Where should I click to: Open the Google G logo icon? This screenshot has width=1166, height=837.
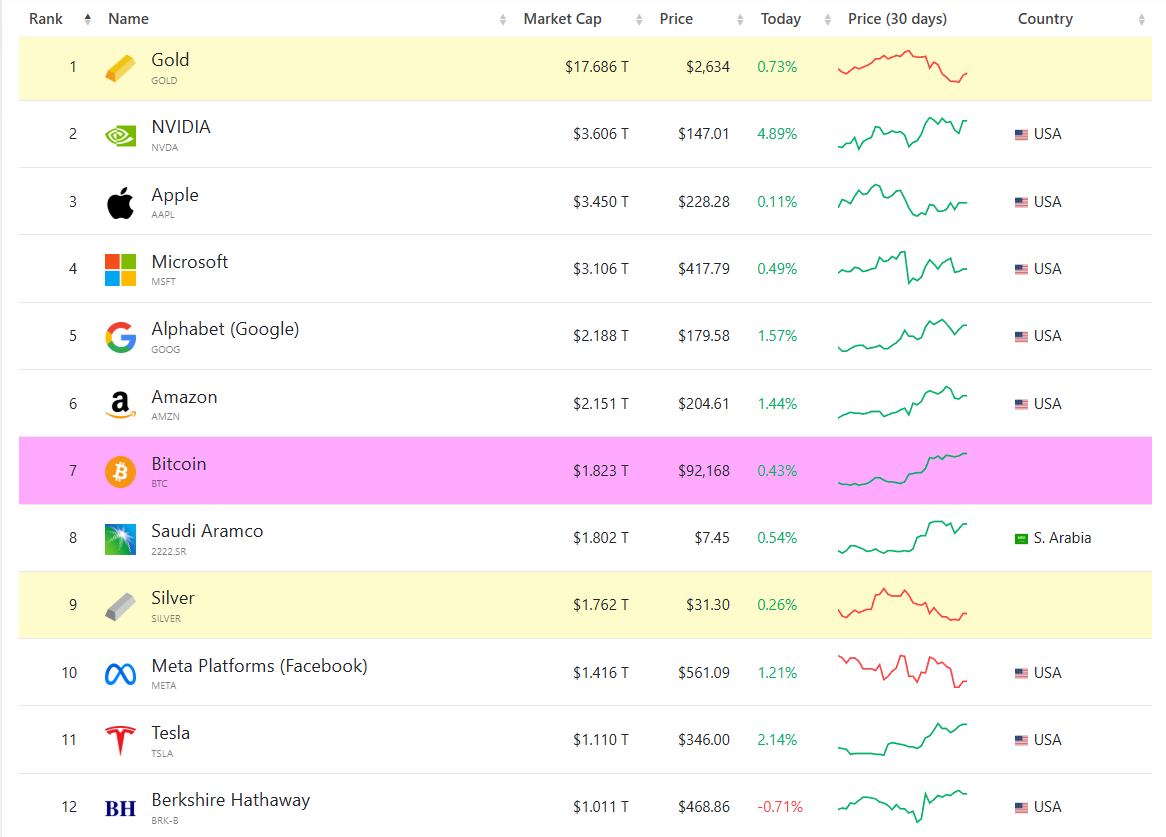120,337
